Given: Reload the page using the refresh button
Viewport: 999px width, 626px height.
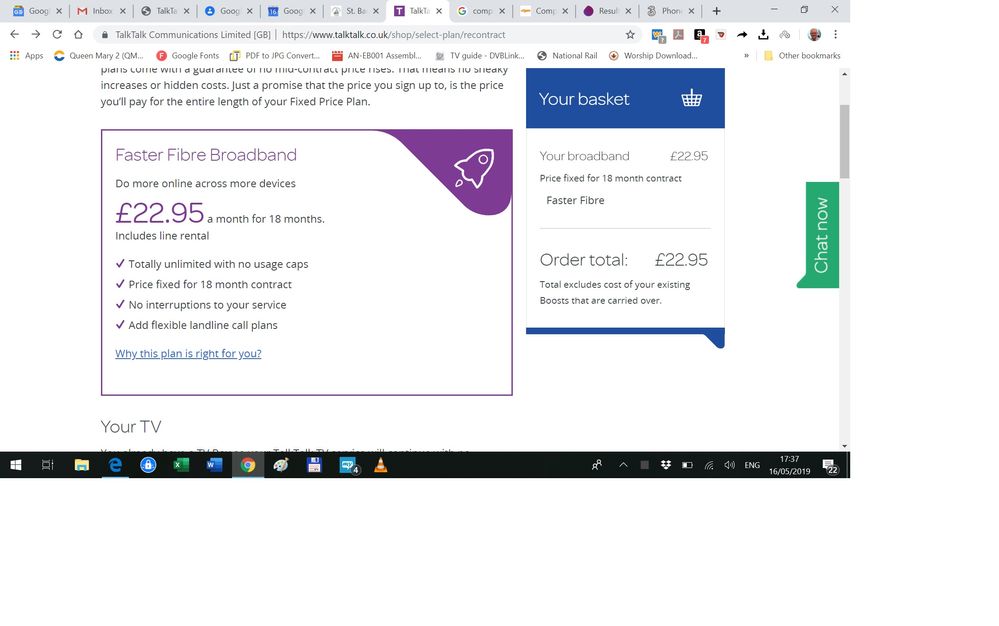Looking at the screenshot, I should (x=57, y=34).
